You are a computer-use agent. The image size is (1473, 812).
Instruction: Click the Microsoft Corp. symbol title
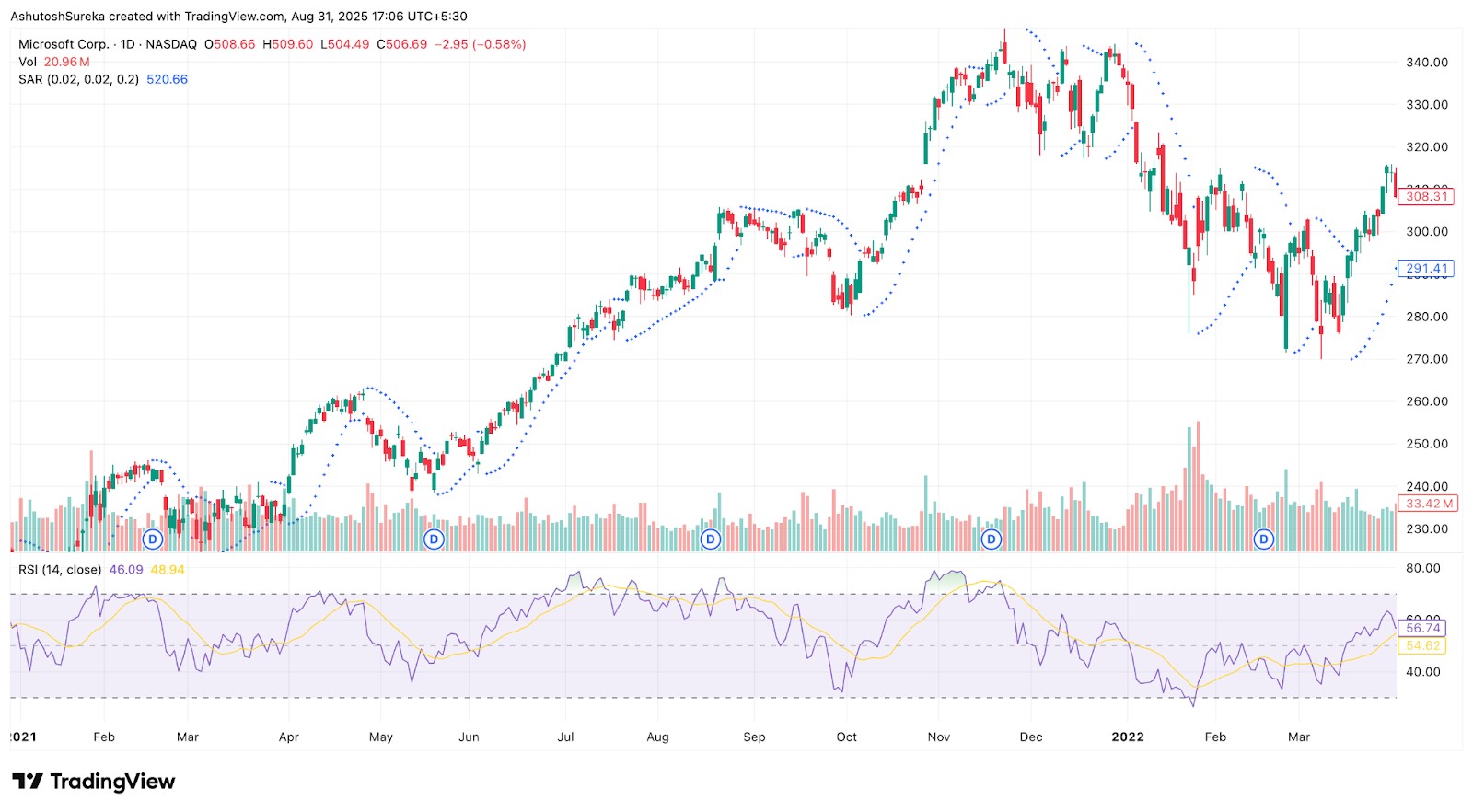[x=64, y=44]
